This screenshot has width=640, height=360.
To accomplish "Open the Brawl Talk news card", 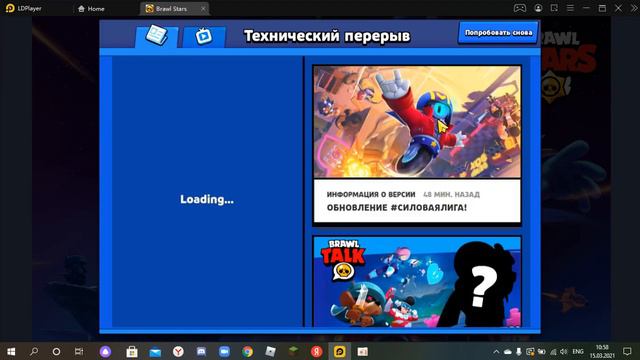I will tap(417, 282).
